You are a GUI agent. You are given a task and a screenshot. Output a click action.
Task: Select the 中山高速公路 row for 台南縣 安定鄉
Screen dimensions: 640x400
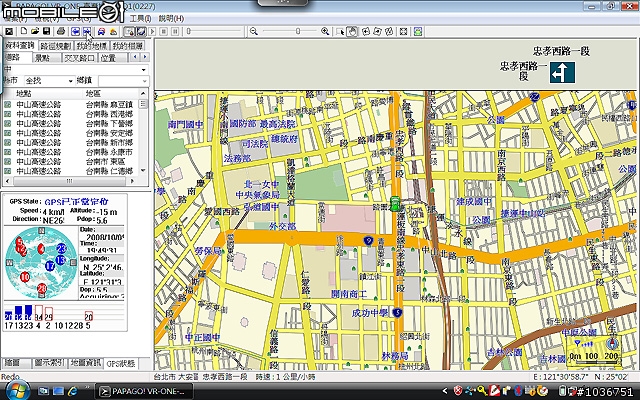click(71, 133)
